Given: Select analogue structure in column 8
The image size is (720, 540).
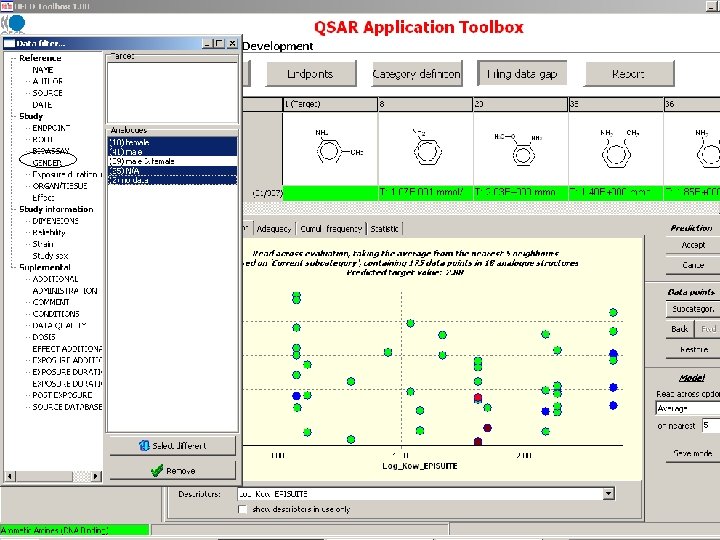Looking at the screenshot, I should tap(425, 148).
